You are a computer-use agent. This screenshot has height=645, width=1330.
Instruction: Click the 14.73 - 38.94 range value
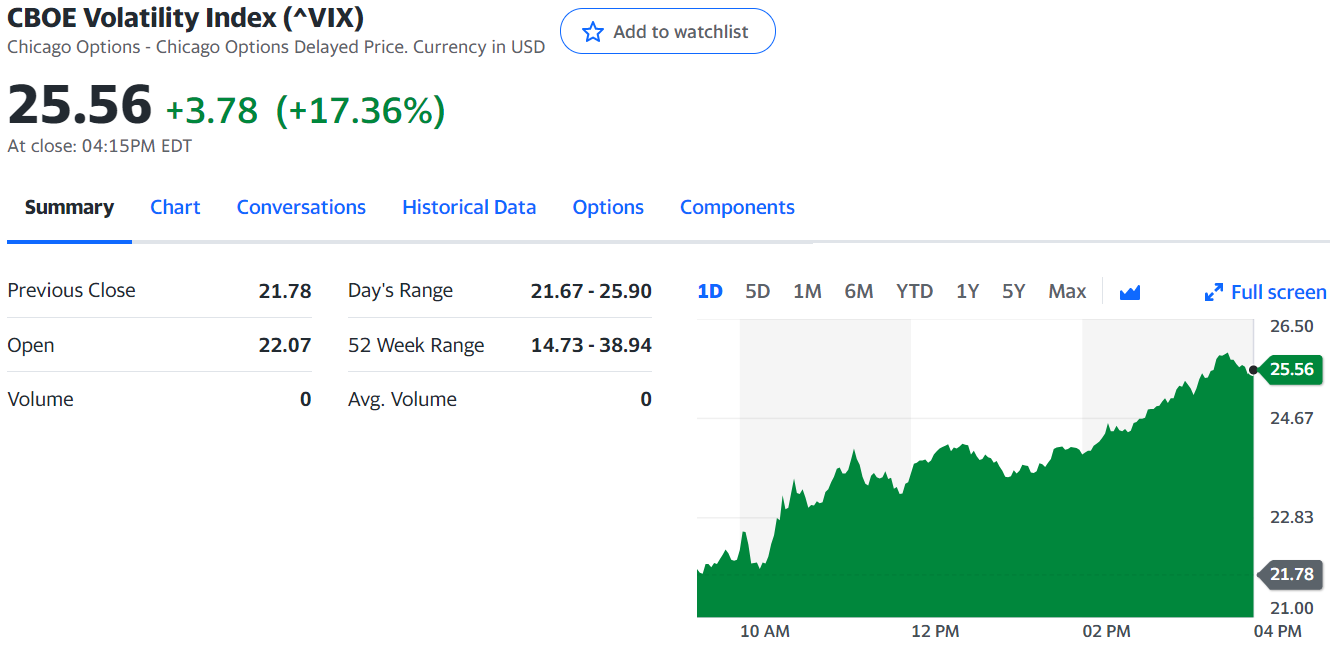(591, 345)
